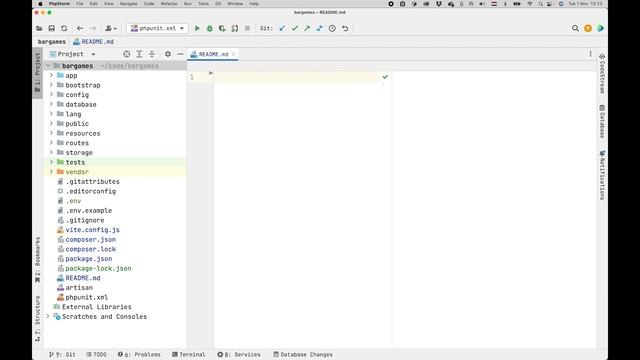Click line 1 in the editor
This screenshot has width=640, height=360.
pos(296,77)
